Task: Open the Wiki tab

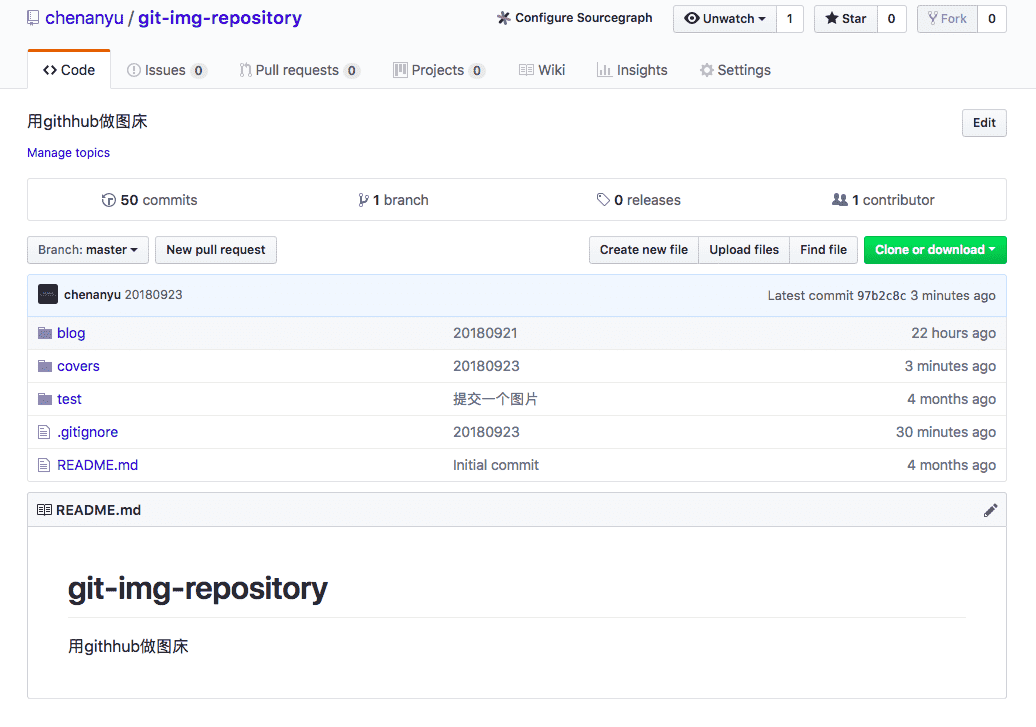Action: (542, 70)
